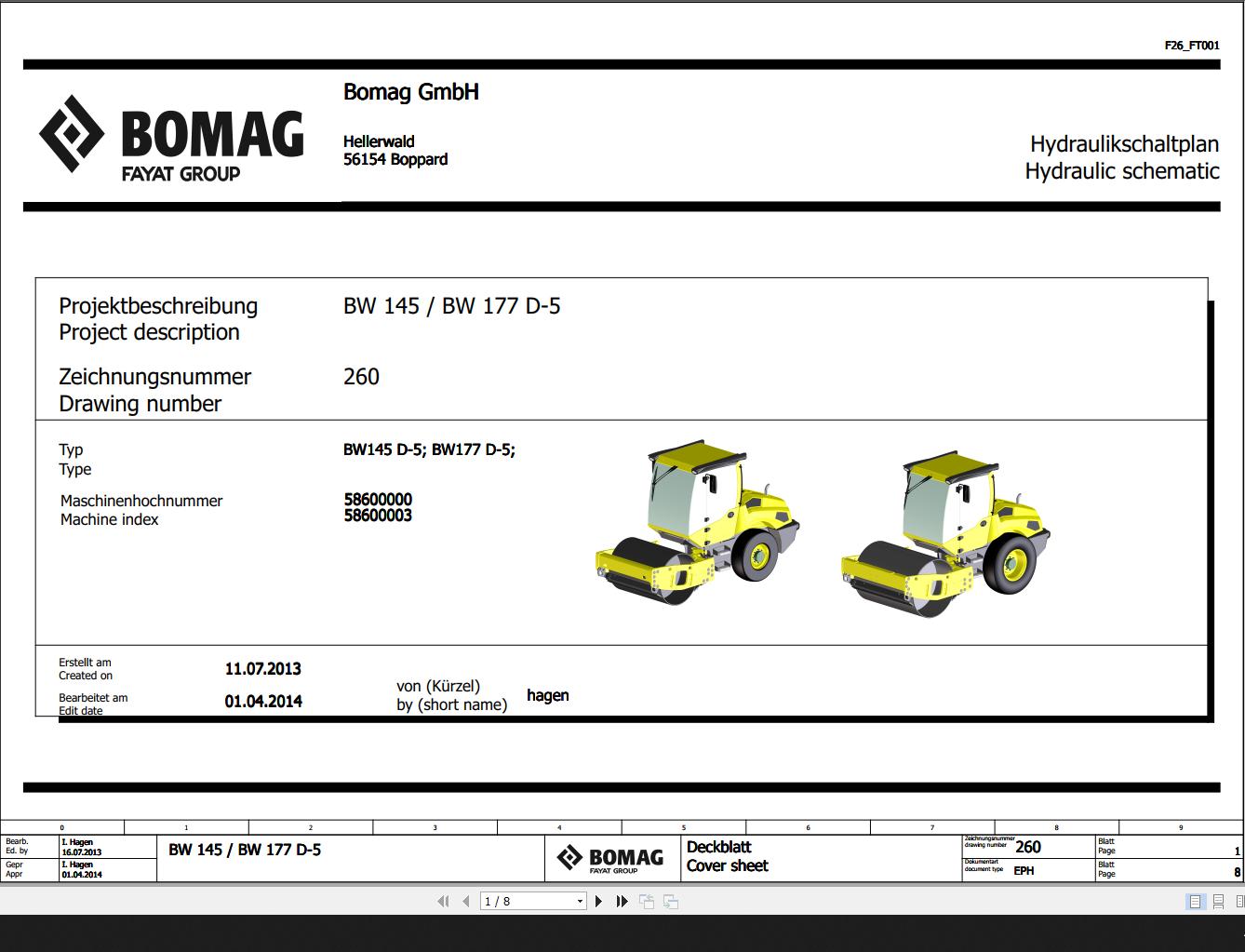This screenshot has height=952, width=1245.
Task: Click type text 'BW145 D-5; BW177 D-5;'
Action: (429, 449)
